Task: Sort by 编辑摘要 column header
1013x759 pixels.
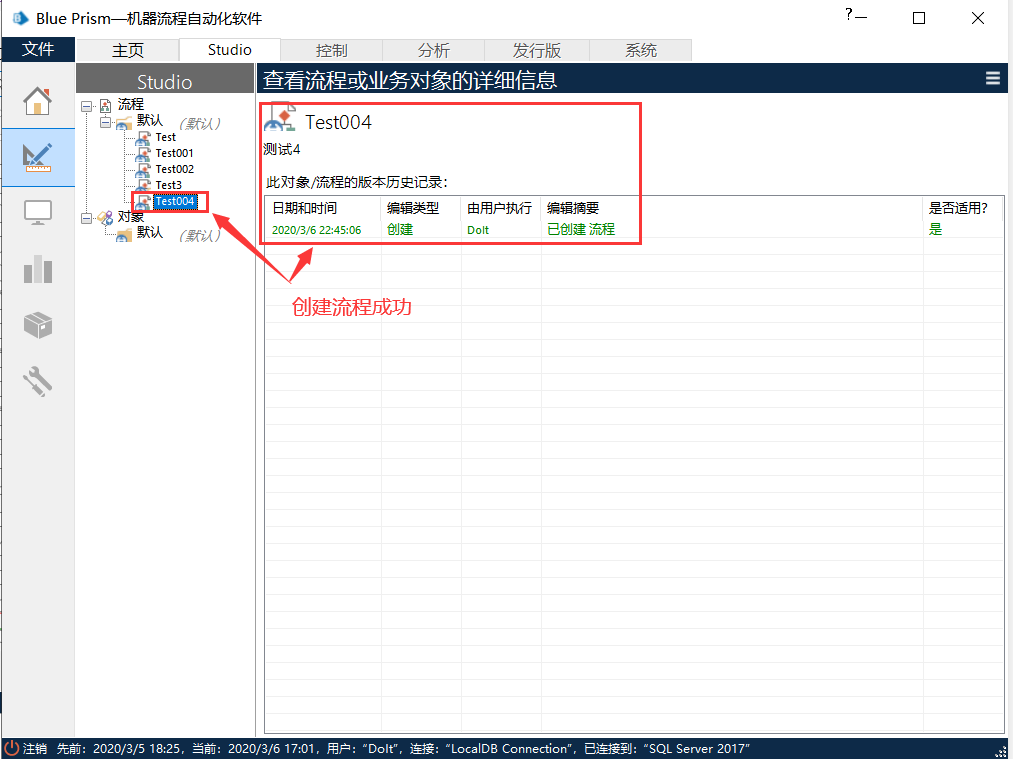Action: [x=731, y=208]
